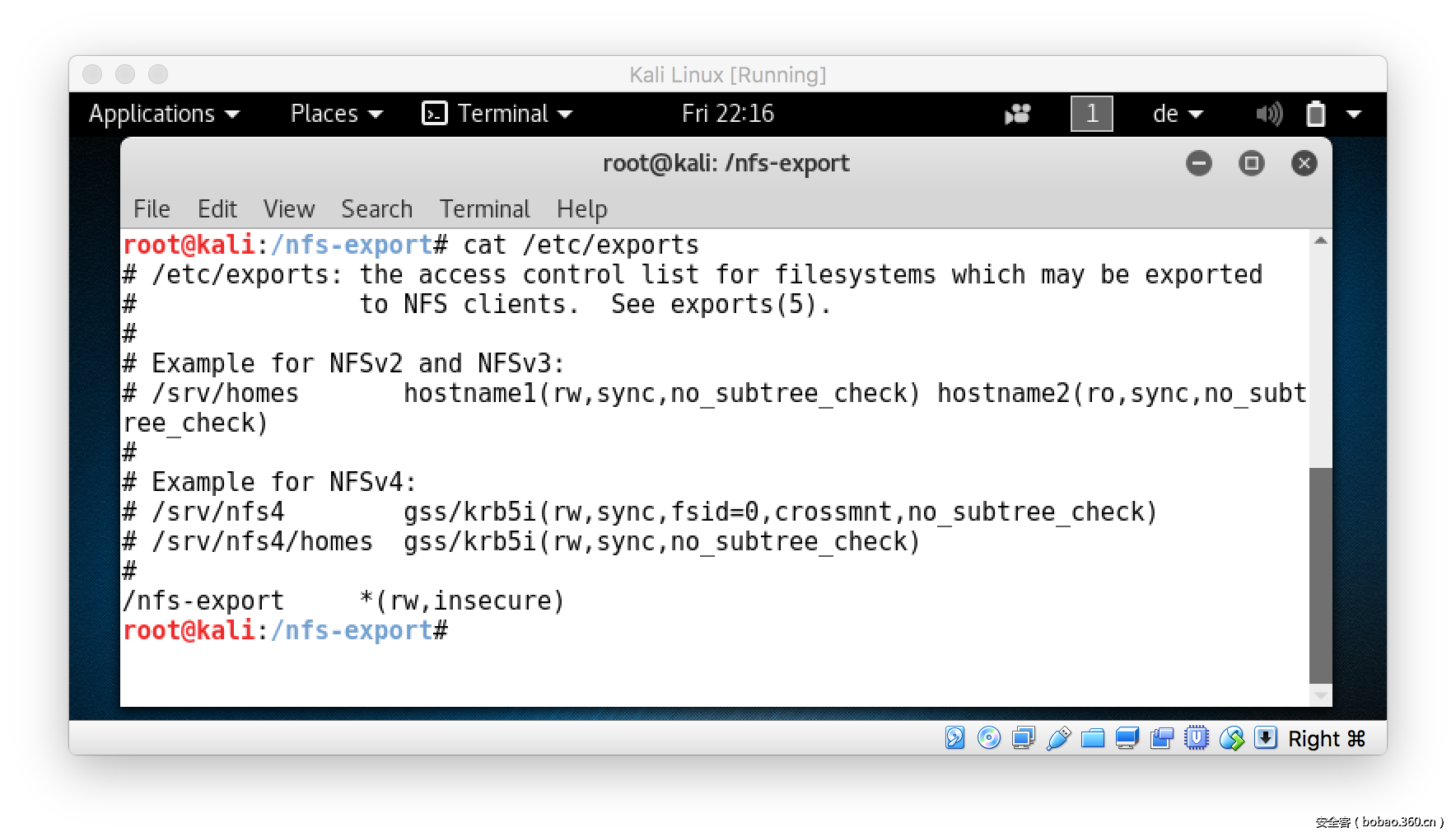Open the Applications menu in Kali

coord(164,114)
